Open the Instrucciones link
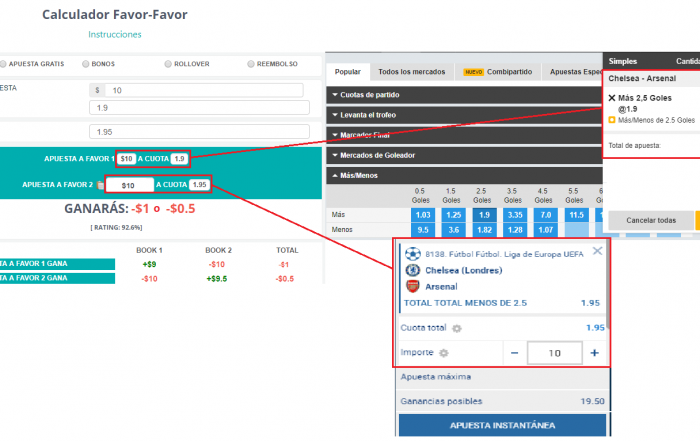Image resolution: width=700 pixels, height=441 pixels. pyautogui.click(x=115, y=34)
